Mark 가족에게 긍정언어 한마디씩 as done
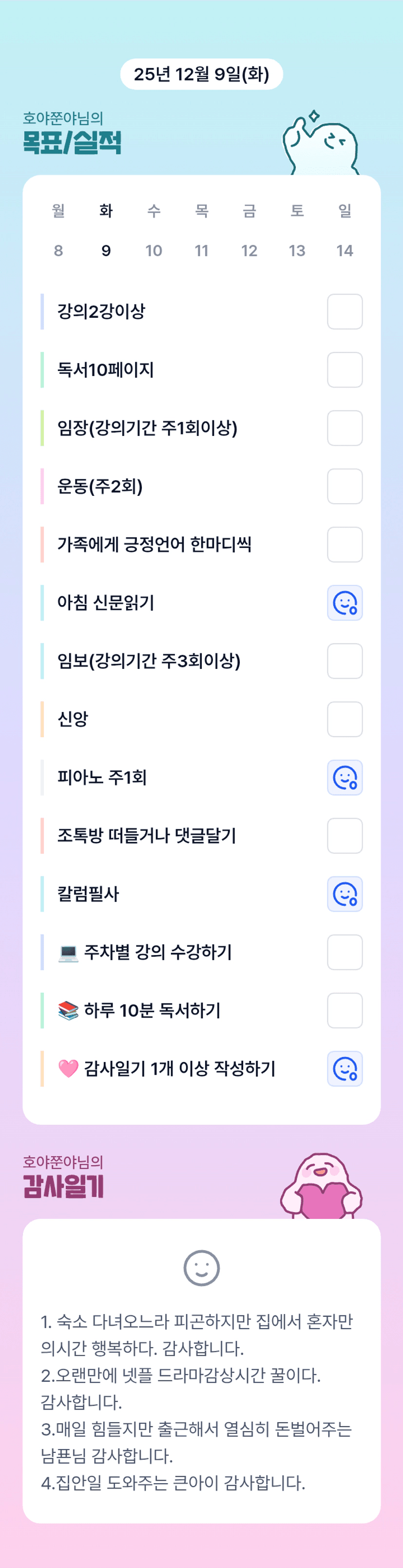Viewport: 403px width, 1568px height. coord(345,544)
